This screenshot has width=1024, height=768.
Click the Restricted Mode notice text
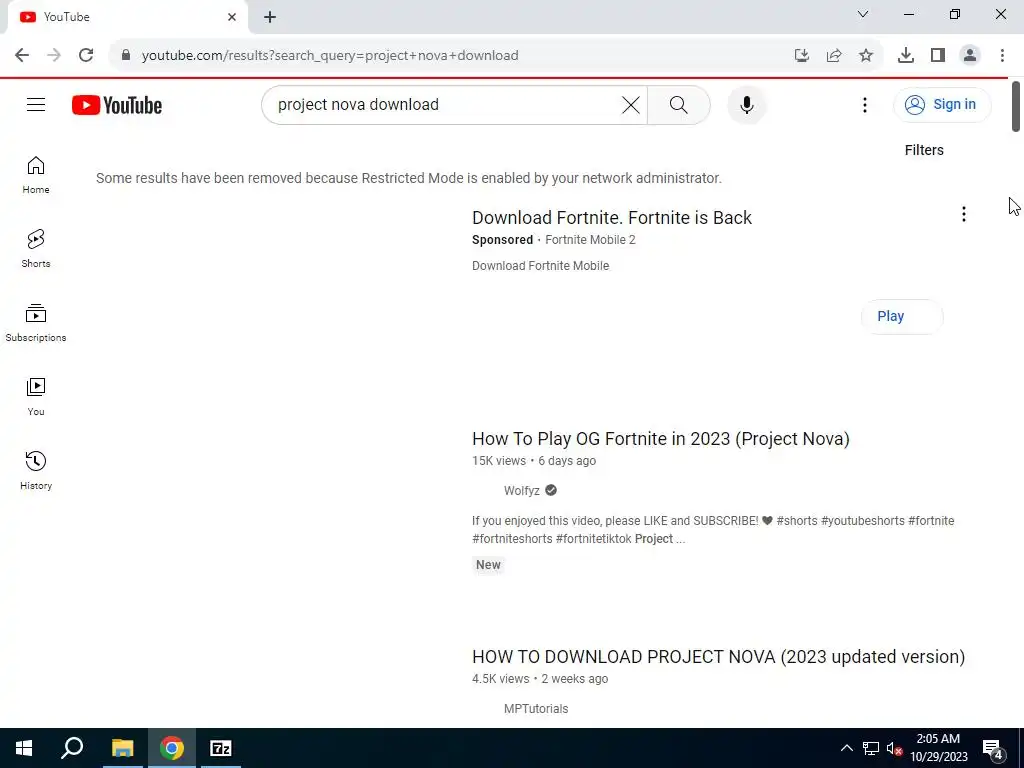click(x=409, y=178)
